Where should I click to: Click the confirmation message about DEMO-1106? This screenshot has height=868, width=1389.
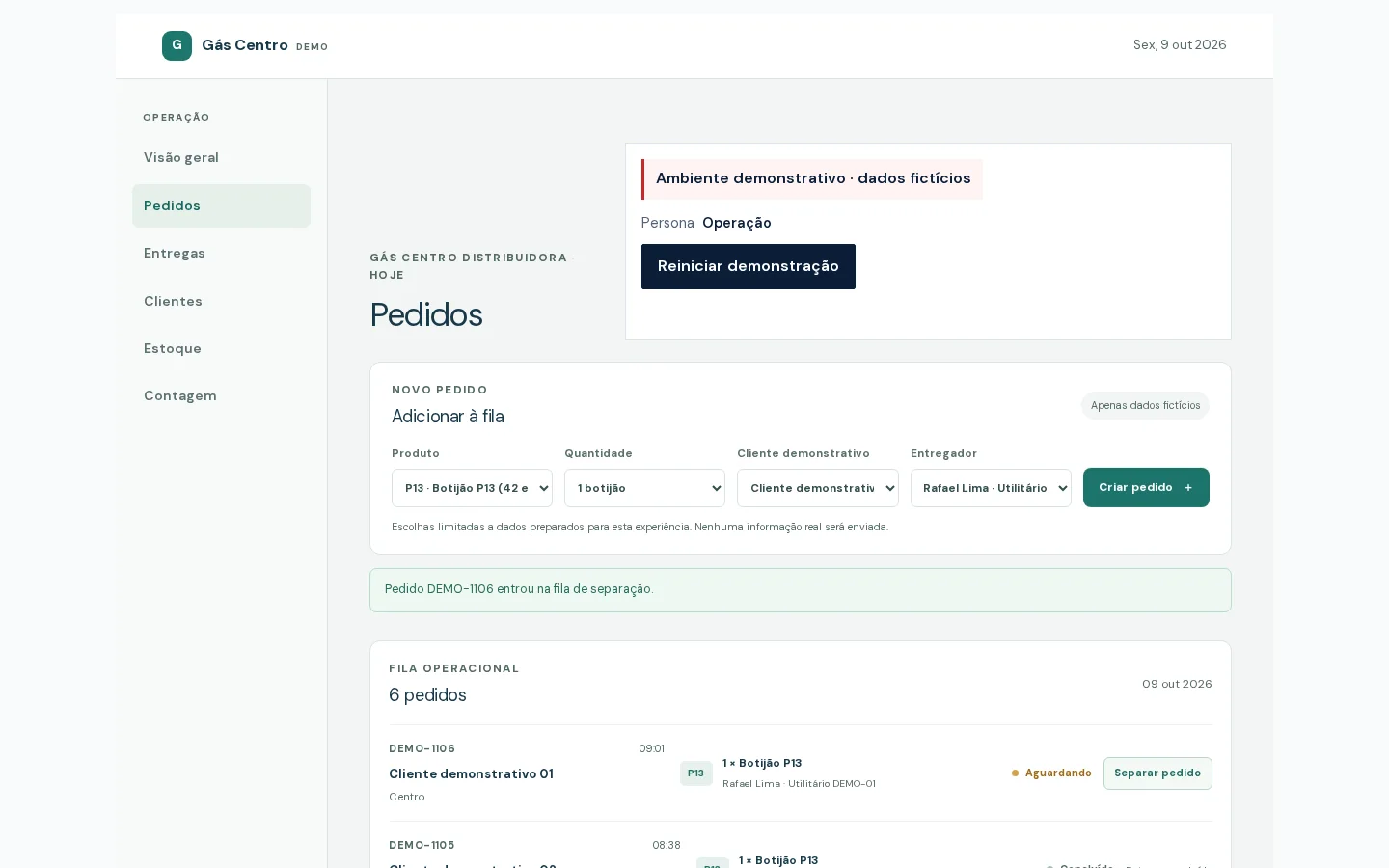801,590
